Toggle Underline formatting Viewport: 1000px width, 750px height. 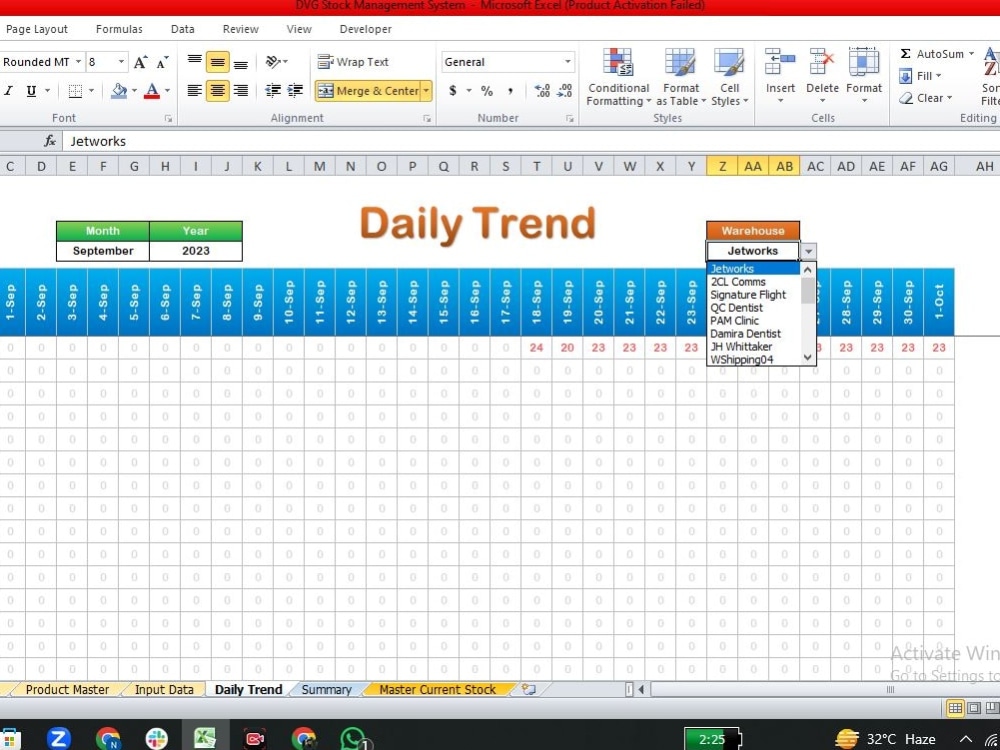(x=30, y=90)
